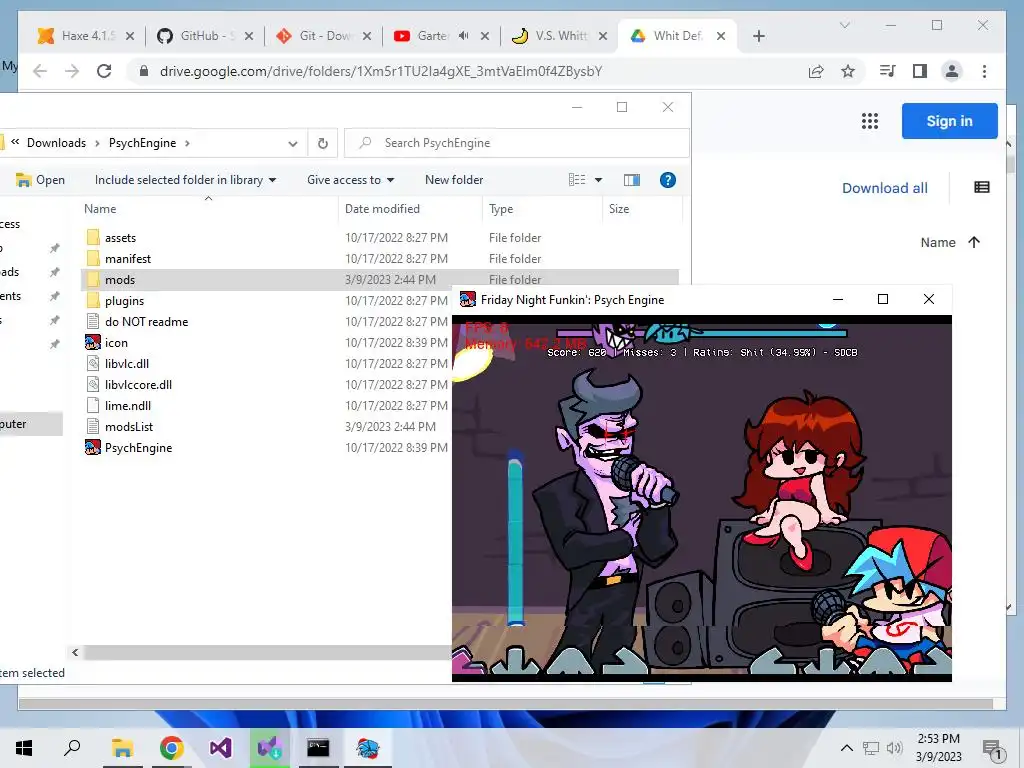Expand 'Include selected folder in library' dropdown
Screen dimensions: 1024x768
click(x=272, y=180)
